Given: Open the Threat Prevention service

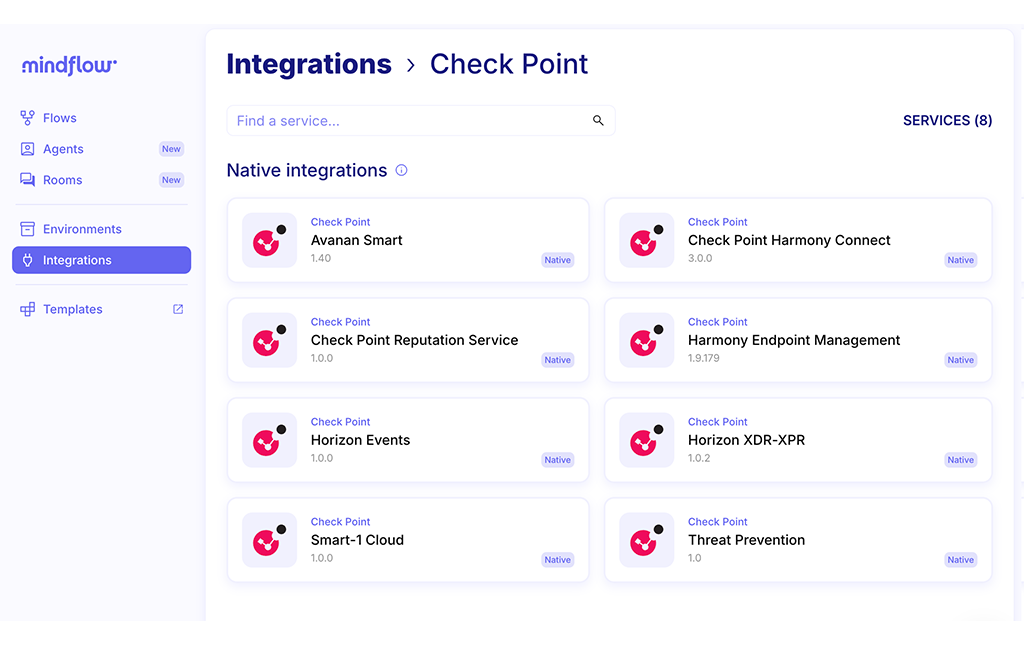Looking at the screenshot, I should (798, 540).
